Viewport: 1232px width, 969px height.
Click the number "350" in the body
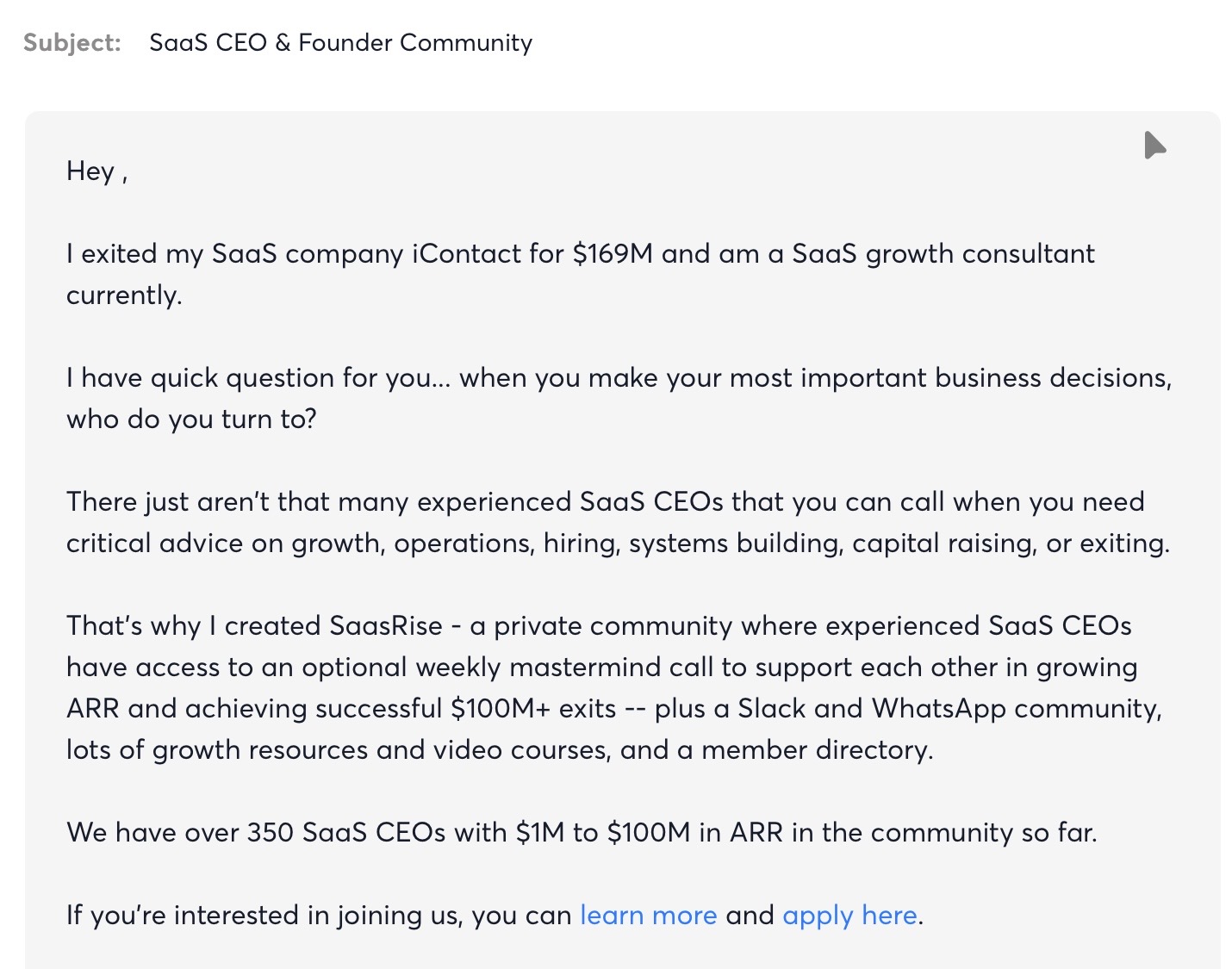click(x=271, y=832)
